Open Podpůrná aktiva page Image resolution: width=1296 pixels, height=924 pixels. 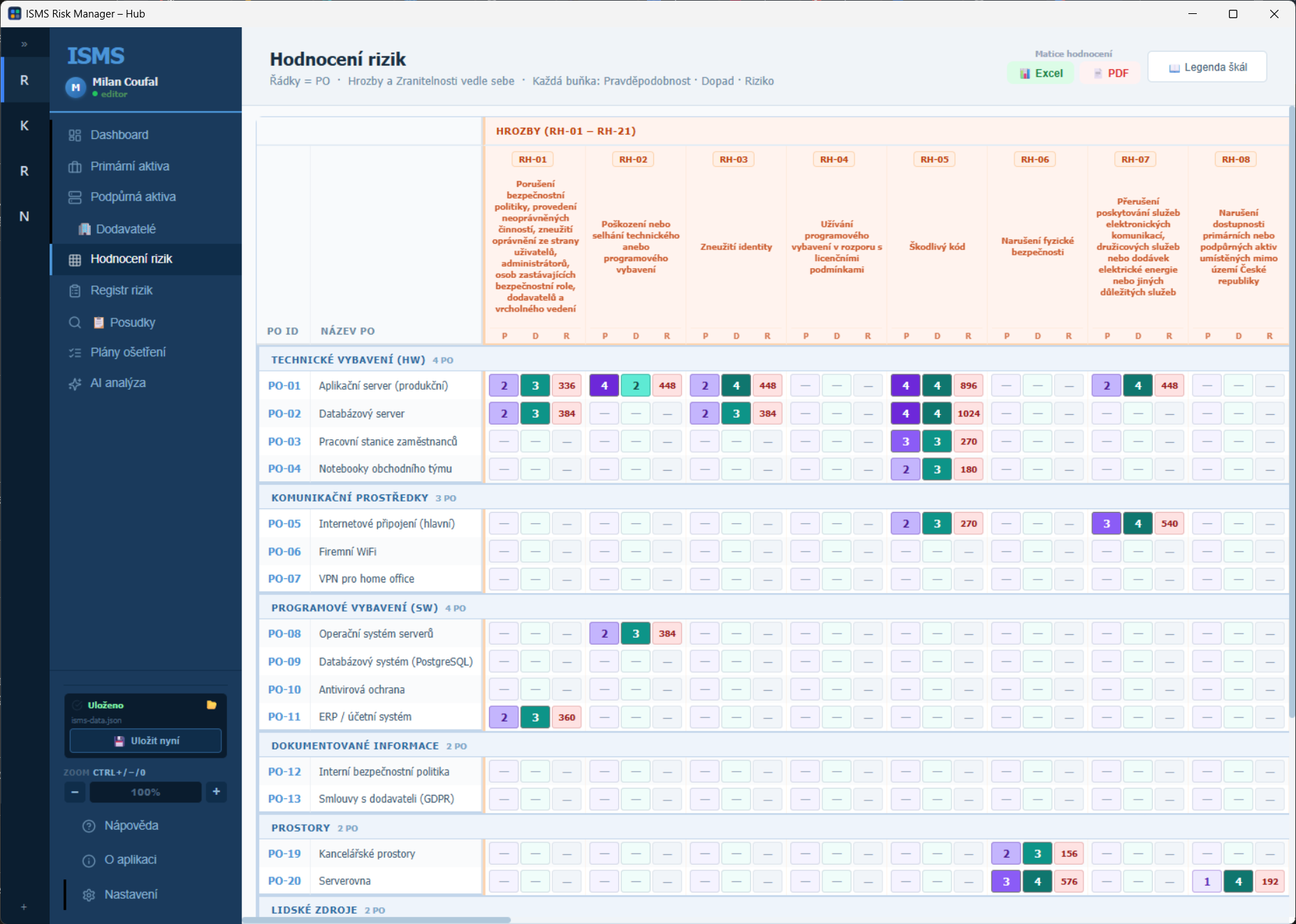(x=145, y=197)
